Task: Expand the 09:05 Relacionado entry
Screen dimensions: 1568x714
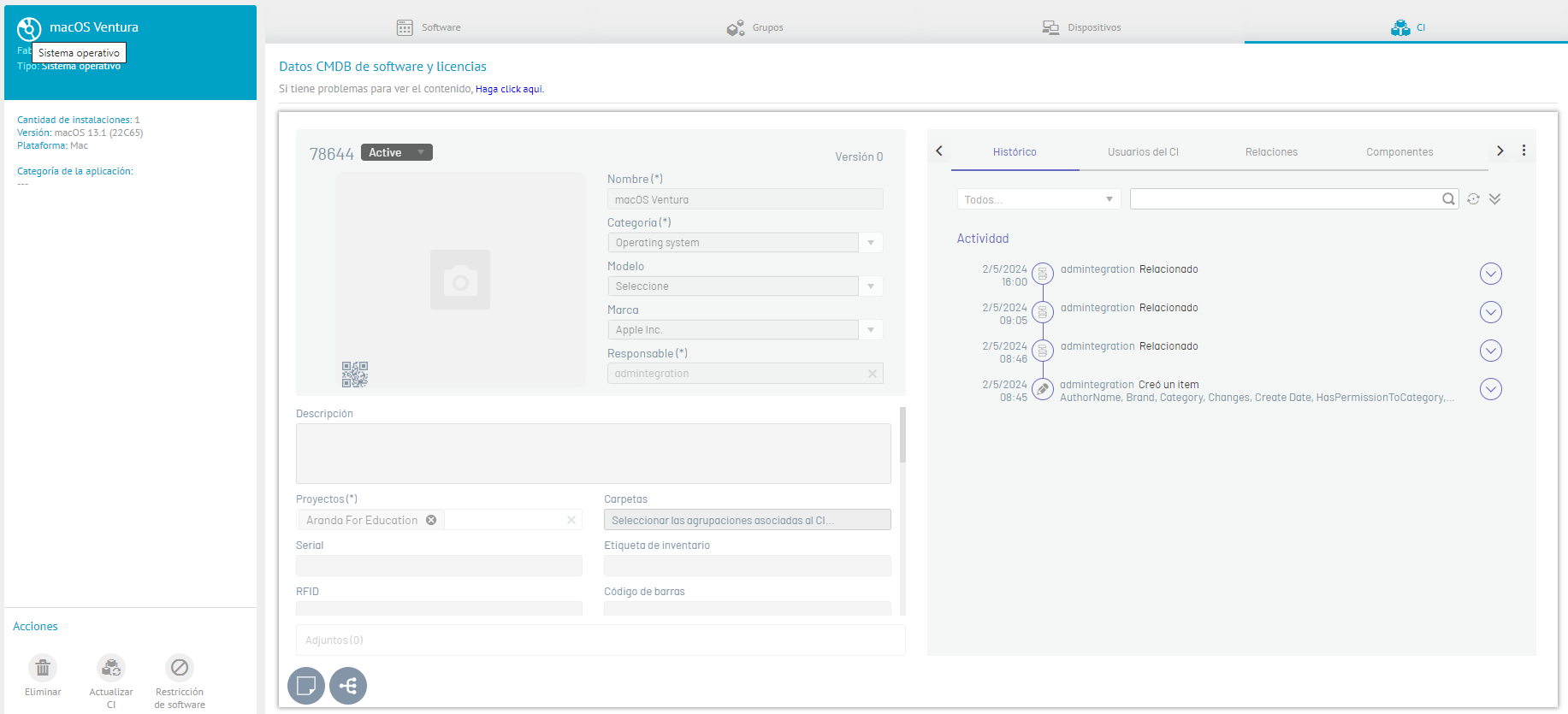Action: pos(1491,312)
